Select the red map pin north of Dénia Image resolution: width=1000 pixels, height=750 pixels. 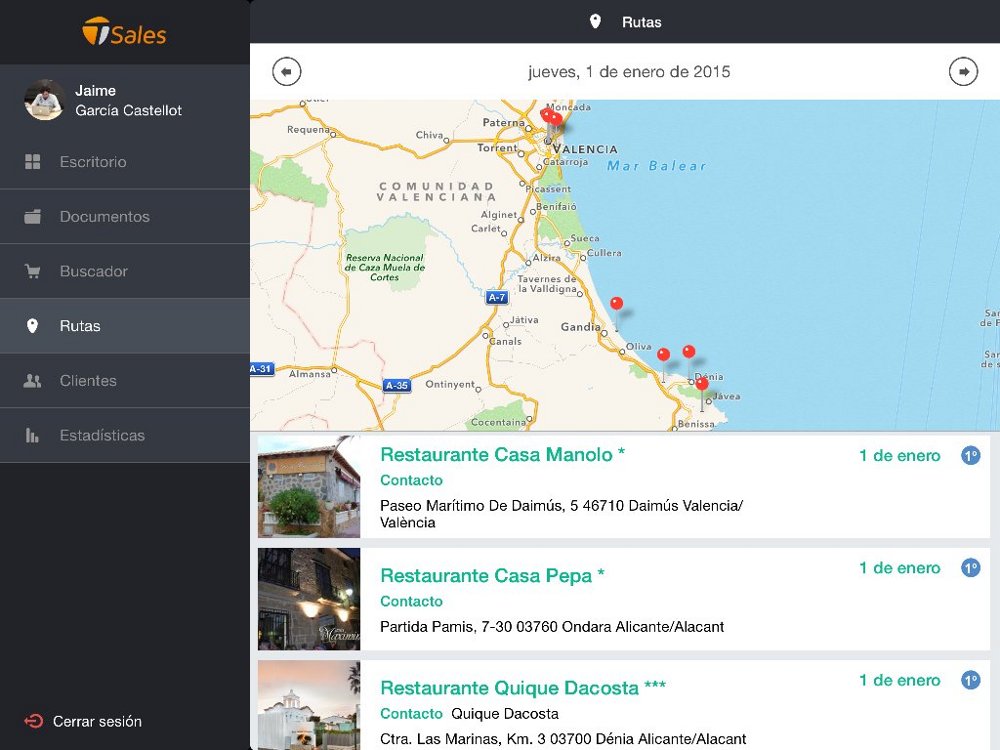click(x=689, y=351)
